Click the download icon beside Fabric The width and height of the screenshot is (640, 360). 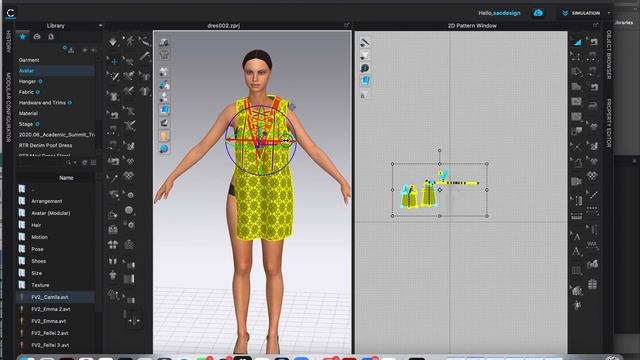[x=38, y=92]
